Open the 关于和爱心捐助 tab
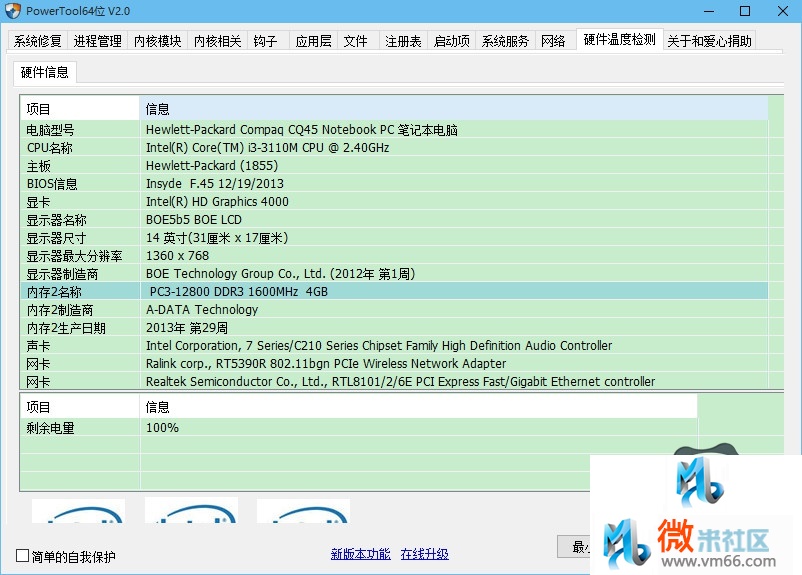Screen dimensions: 802x575 tap(709, 41)
